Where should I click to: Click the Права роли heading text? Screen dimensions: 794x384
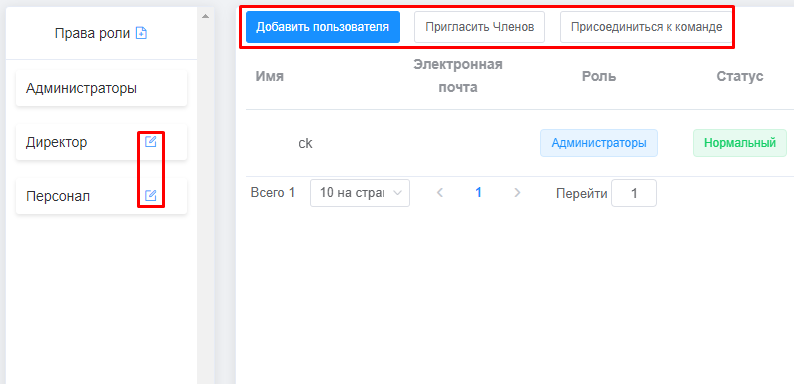click(93, 33)
